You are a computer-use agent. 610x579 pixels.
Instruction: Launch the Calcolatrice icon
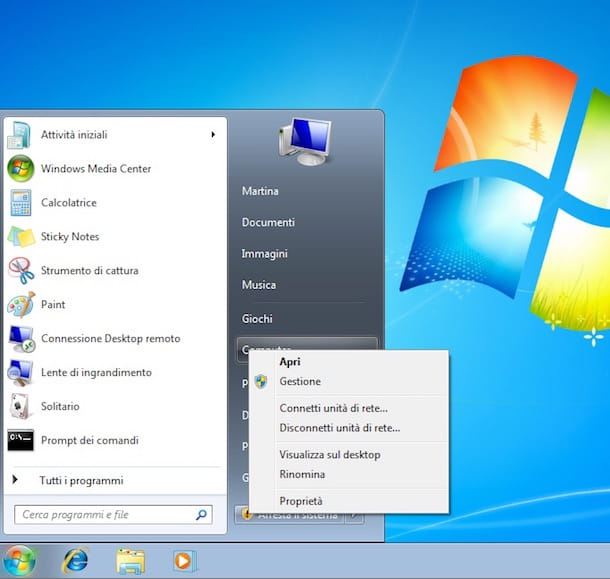click(21, 202)
